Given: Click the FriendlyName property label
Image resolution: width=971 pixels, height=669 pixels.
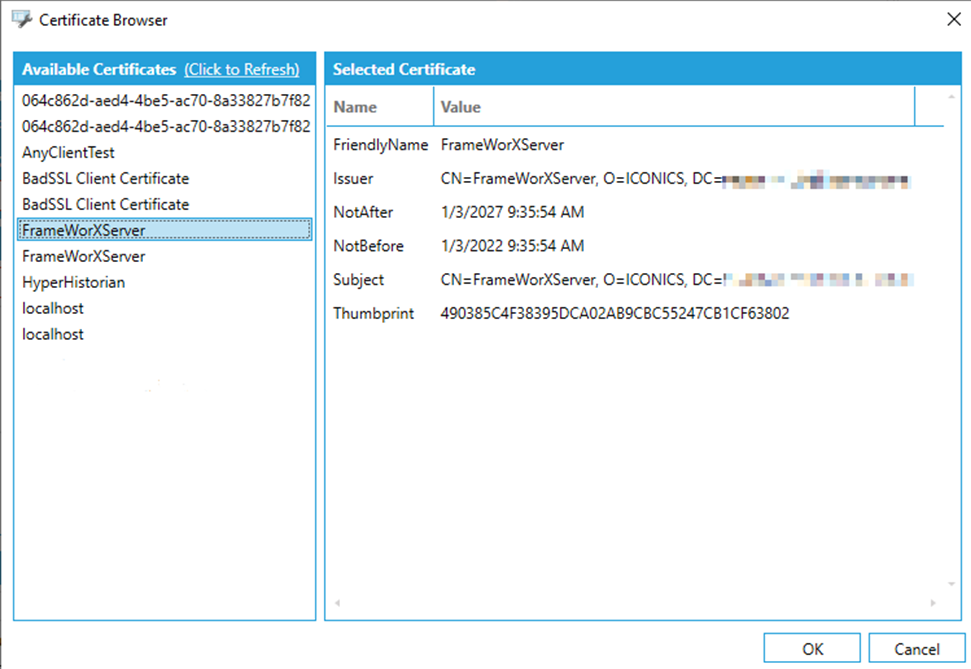Looking at the screenshot, I should click(380, 145).
